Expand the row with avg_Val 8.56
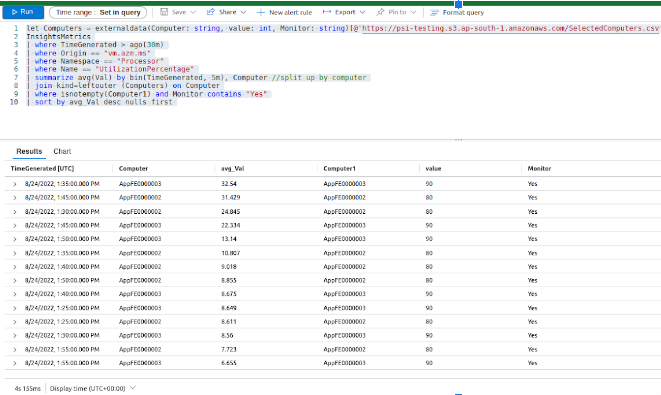This screenshot has width=661, height=395. 15,336
